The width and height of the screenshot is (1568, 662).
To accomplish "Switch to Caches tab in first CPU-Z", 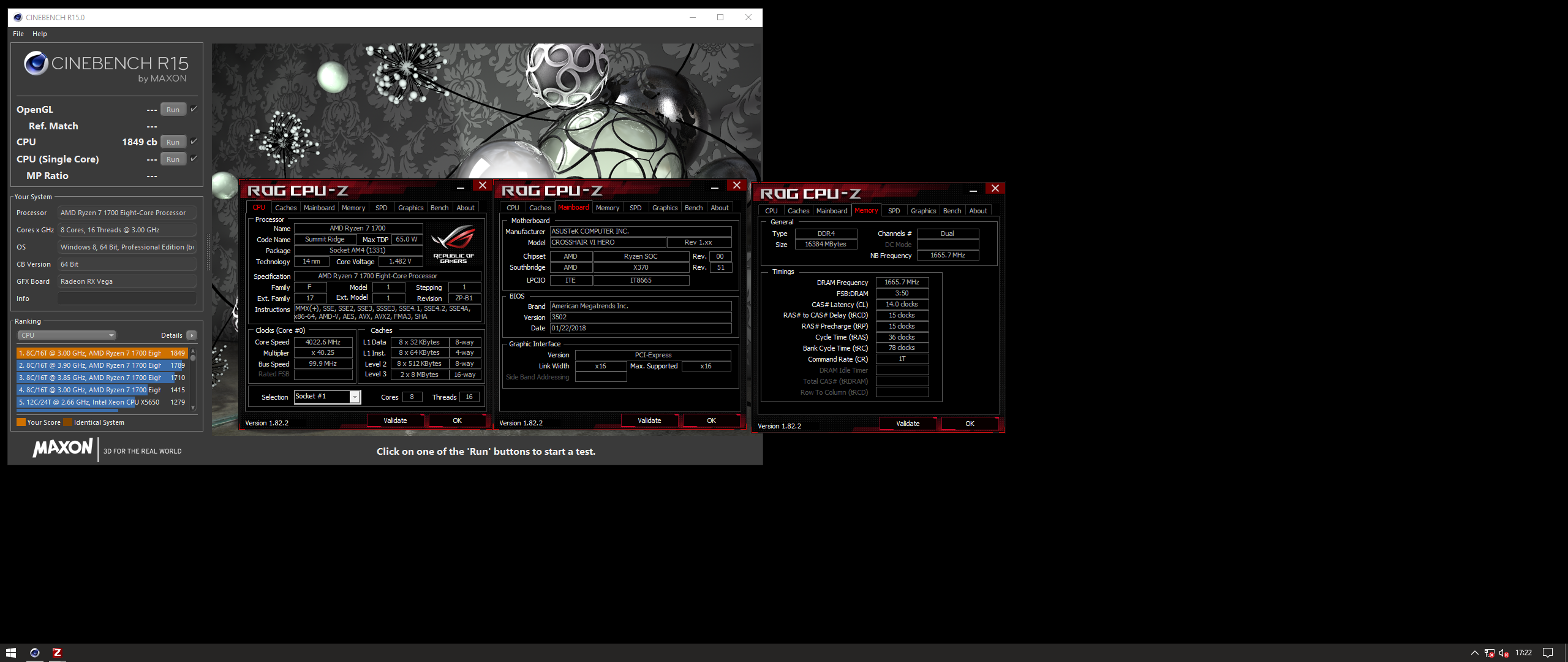I will [x=285, y=208].
